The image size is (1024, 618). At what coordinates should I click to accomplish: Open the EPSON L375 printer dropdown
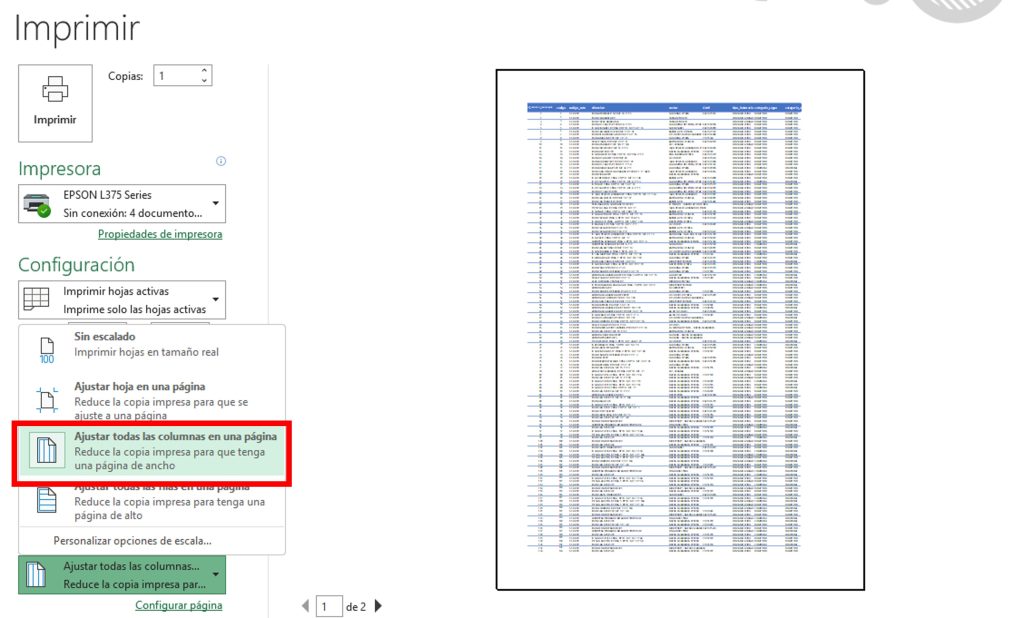tap(122, 203)
